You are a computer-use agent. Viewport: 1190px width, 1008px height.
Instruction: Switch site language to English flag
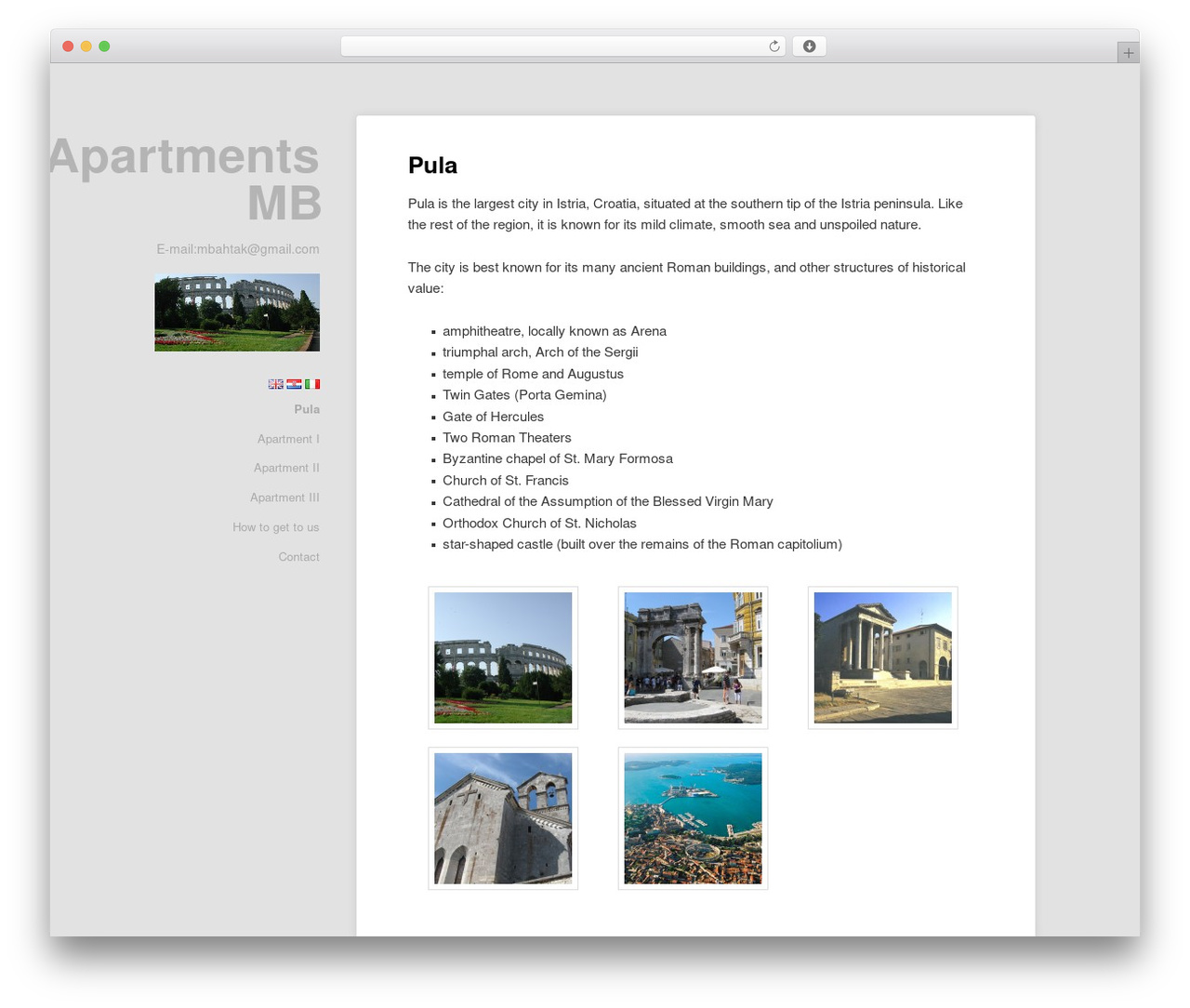tap(276, 384)
